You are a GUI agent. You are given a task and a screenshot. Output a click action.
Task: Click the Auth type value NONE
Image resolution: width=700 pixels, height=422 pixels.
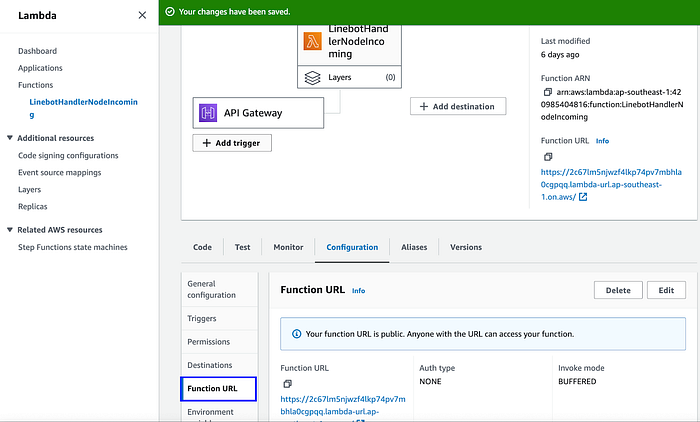[x=430, y=381]
